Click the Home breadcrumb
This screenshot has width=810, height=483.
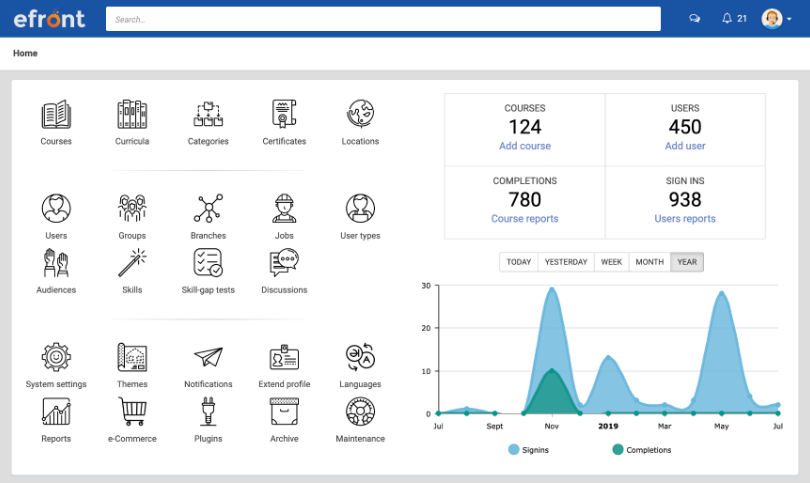pos(25,53)
